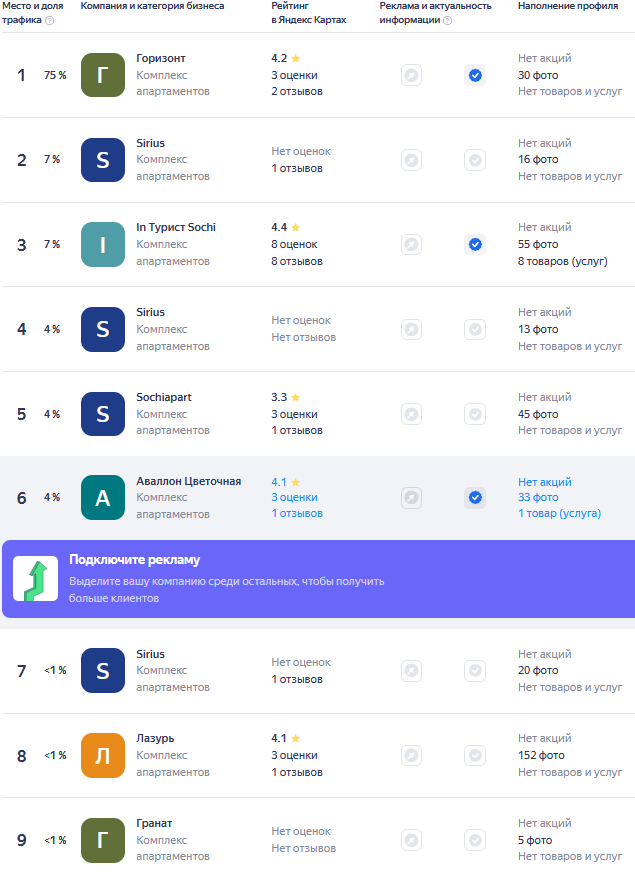Viewport: 635px width, 875px height.
Task: Click the blue verified checkmark for In Турист Sochi
Action: [475, 244]
